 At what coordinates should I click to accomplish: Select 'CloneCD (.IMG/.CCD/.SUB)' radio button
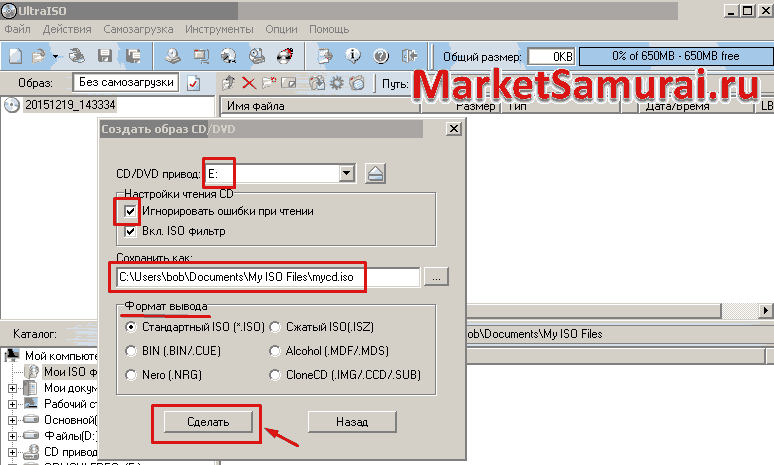pos(275,375)
